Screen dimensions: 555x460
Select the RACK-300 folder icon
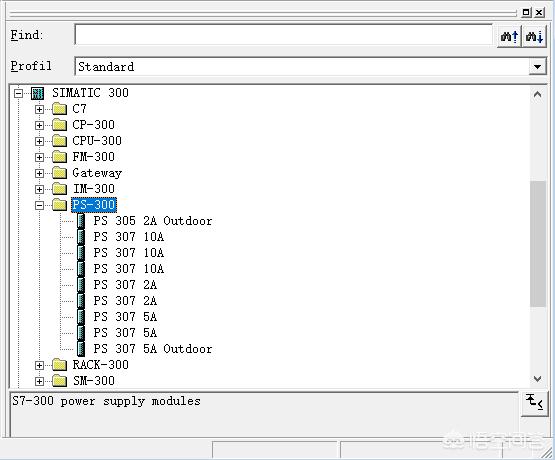coord(59,365)
